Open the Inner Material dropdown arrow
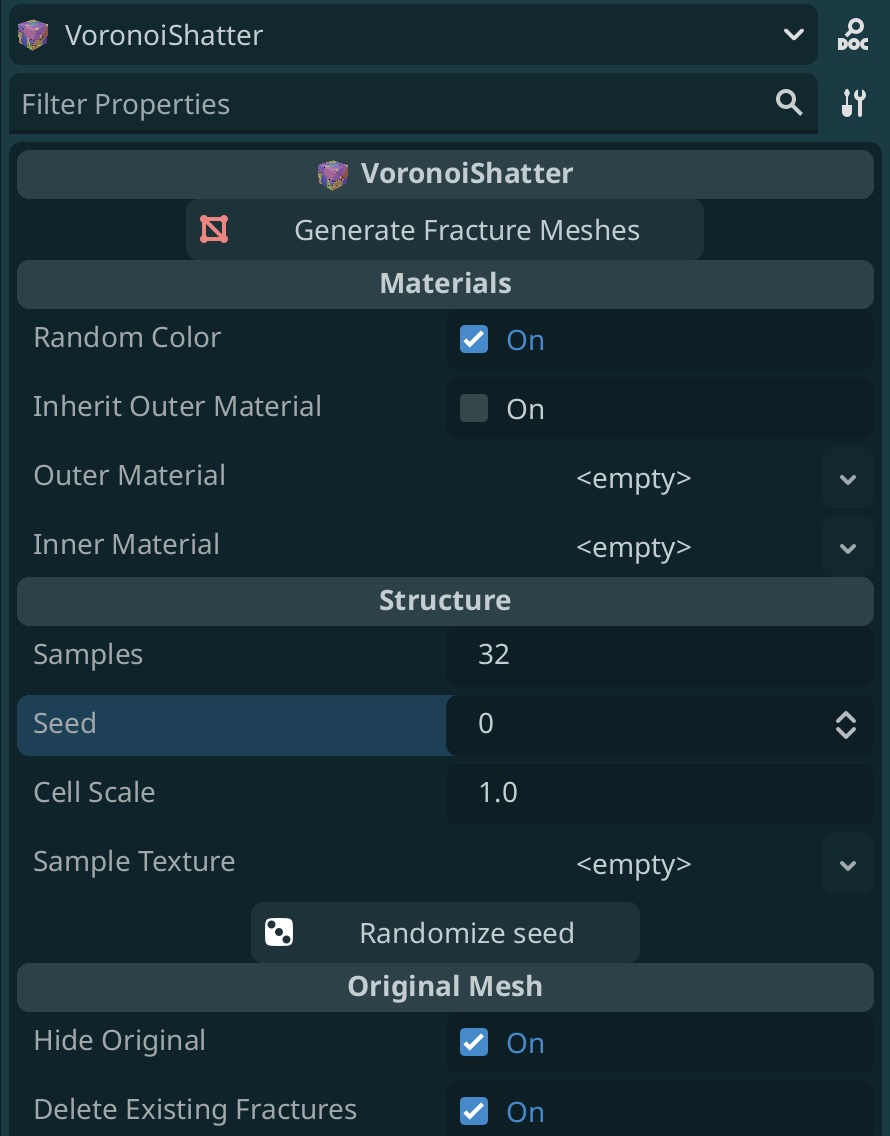The image size is (890, 1136). (847, 548)
